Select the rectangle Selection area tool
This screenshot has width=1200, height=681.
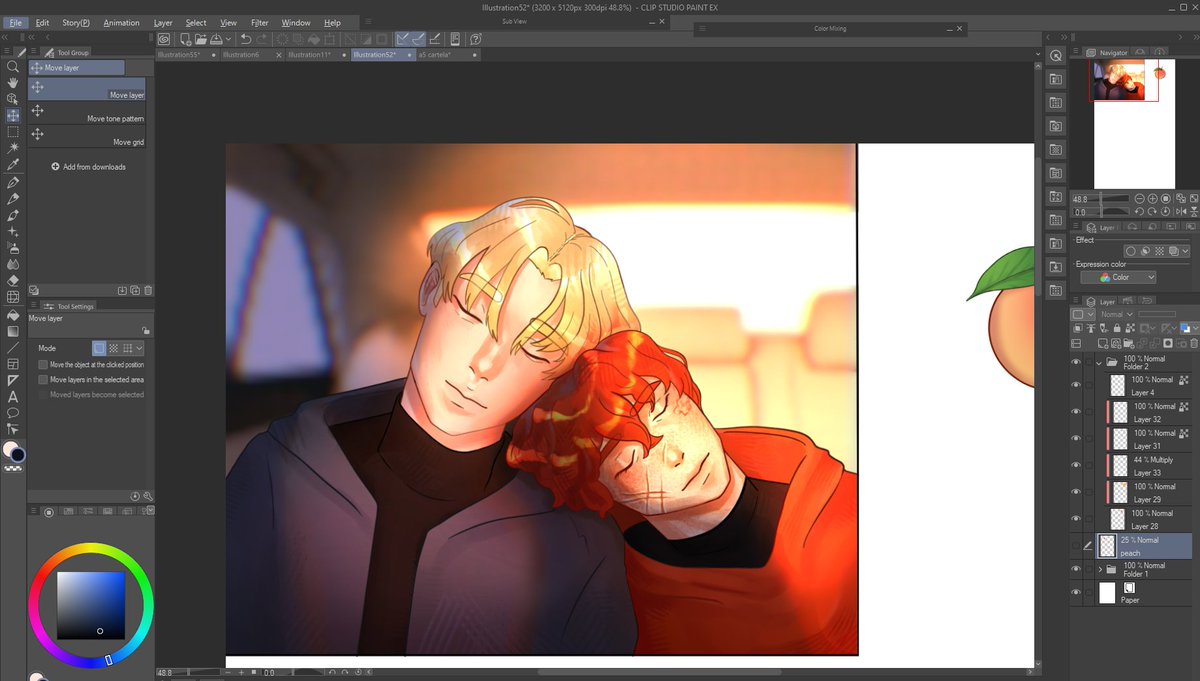[13, 132]
